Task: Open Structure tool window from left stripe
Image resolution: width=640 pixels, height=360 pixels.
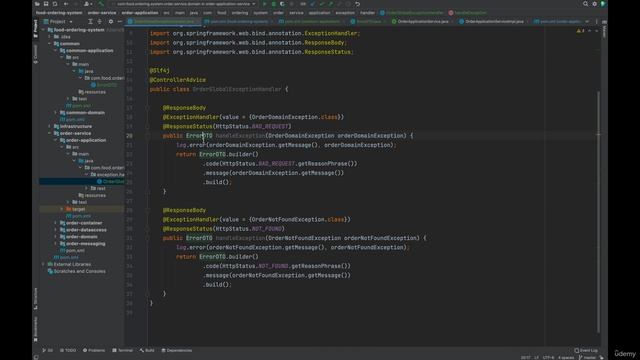Action: pyautogui.click(x=36, y=298)
